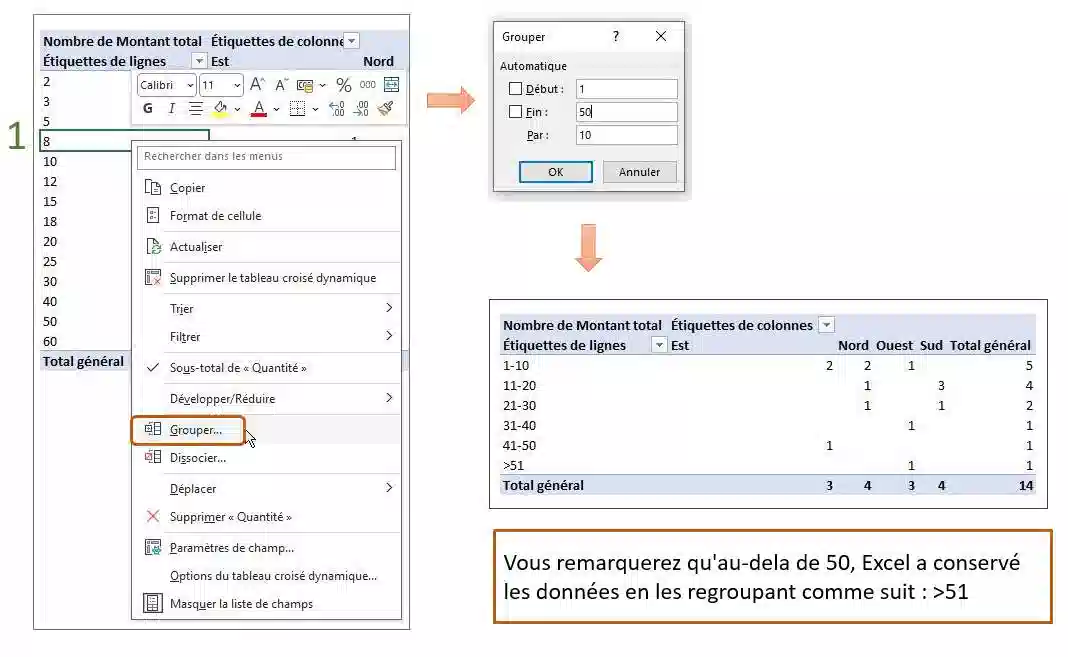Select the >51 row label

513,466
